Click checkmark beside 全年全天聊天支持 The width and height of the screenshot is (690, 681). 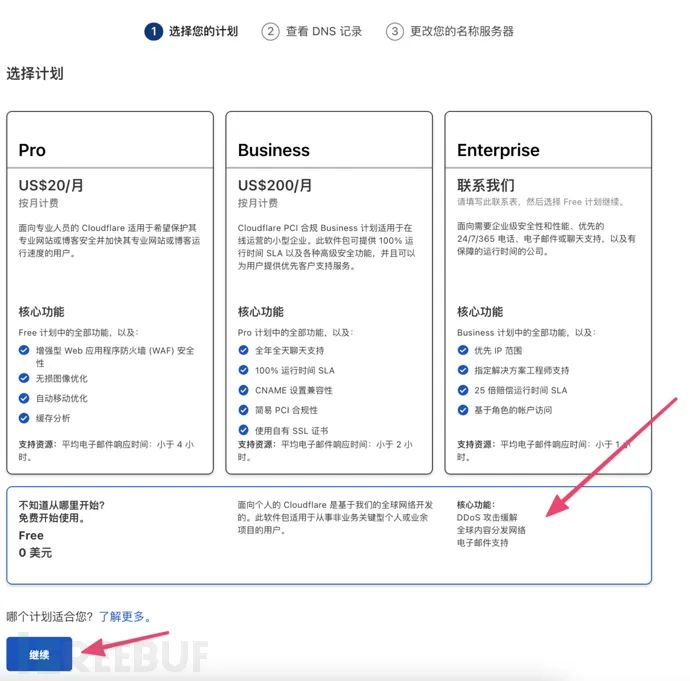[243, 350]
